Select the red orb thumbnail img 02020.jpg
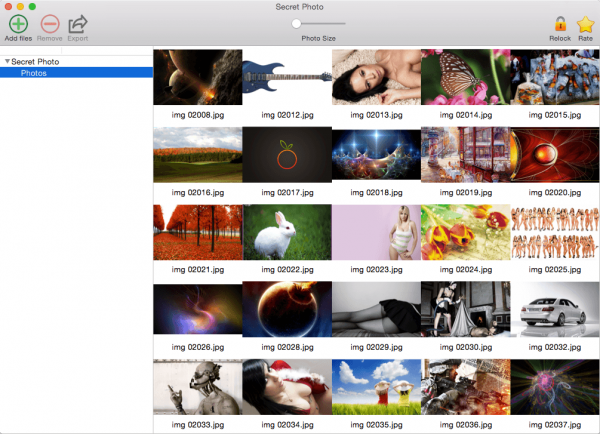The height and width of the screenshot is (434, 600). [x=555, y=155]
